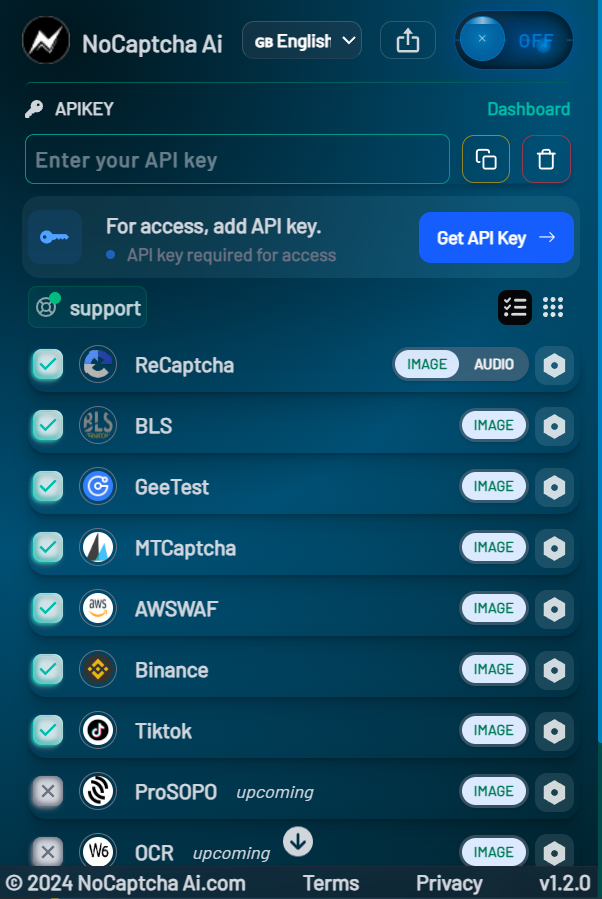Open ReCaptcha settings via hexagon gear icon
Screen dimensions: 602x899
tap(554, 365)
